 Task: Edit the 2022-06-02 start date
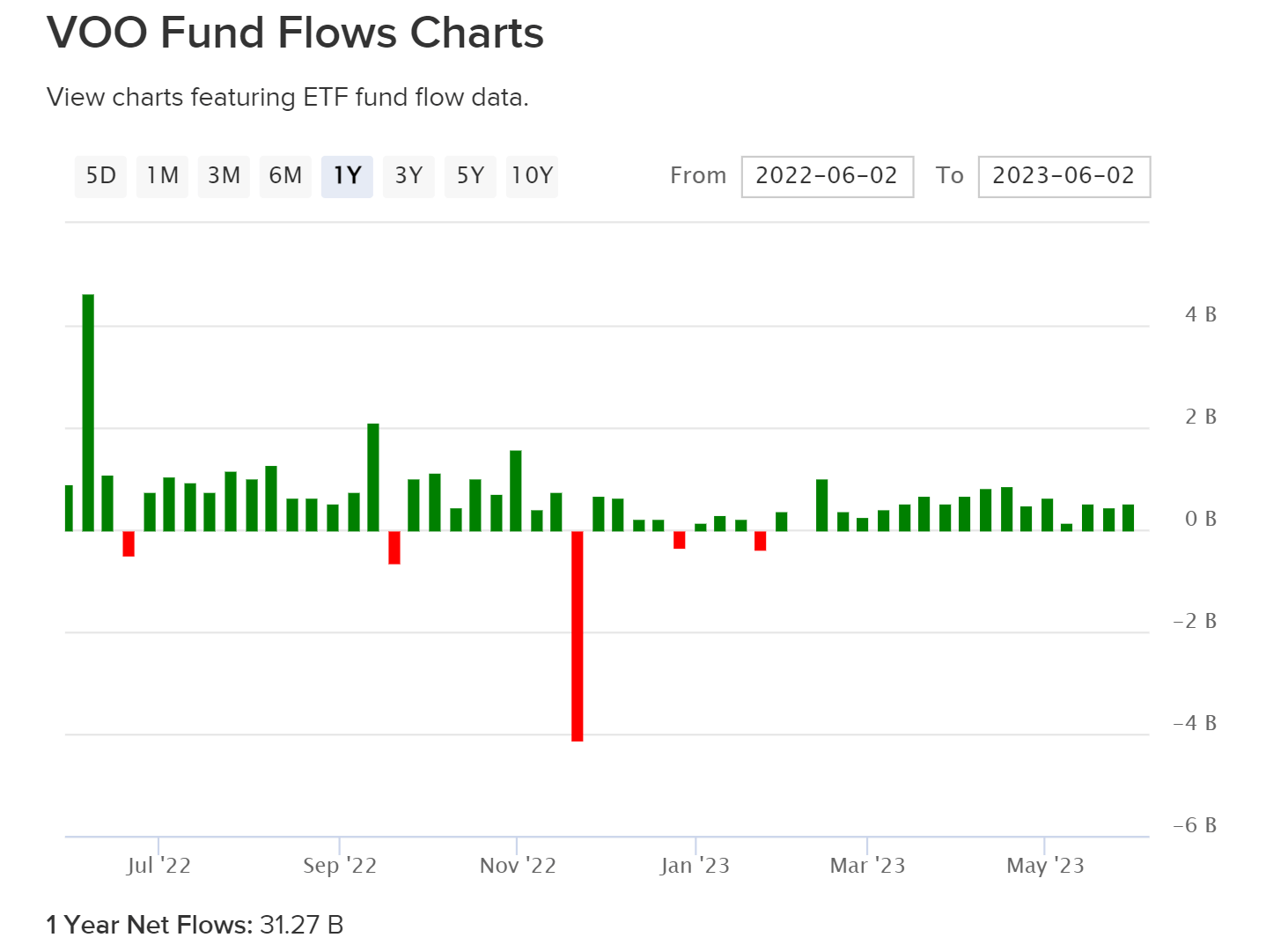pos(826,176)
